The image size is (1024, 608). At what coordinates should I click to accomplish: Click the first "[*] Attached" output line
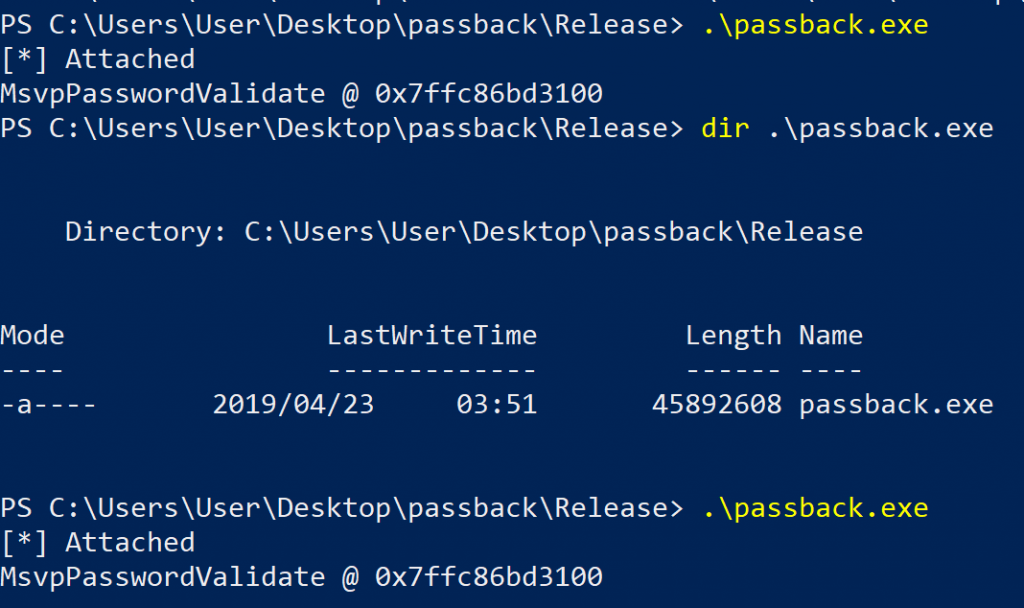click(x=97, y=60)
